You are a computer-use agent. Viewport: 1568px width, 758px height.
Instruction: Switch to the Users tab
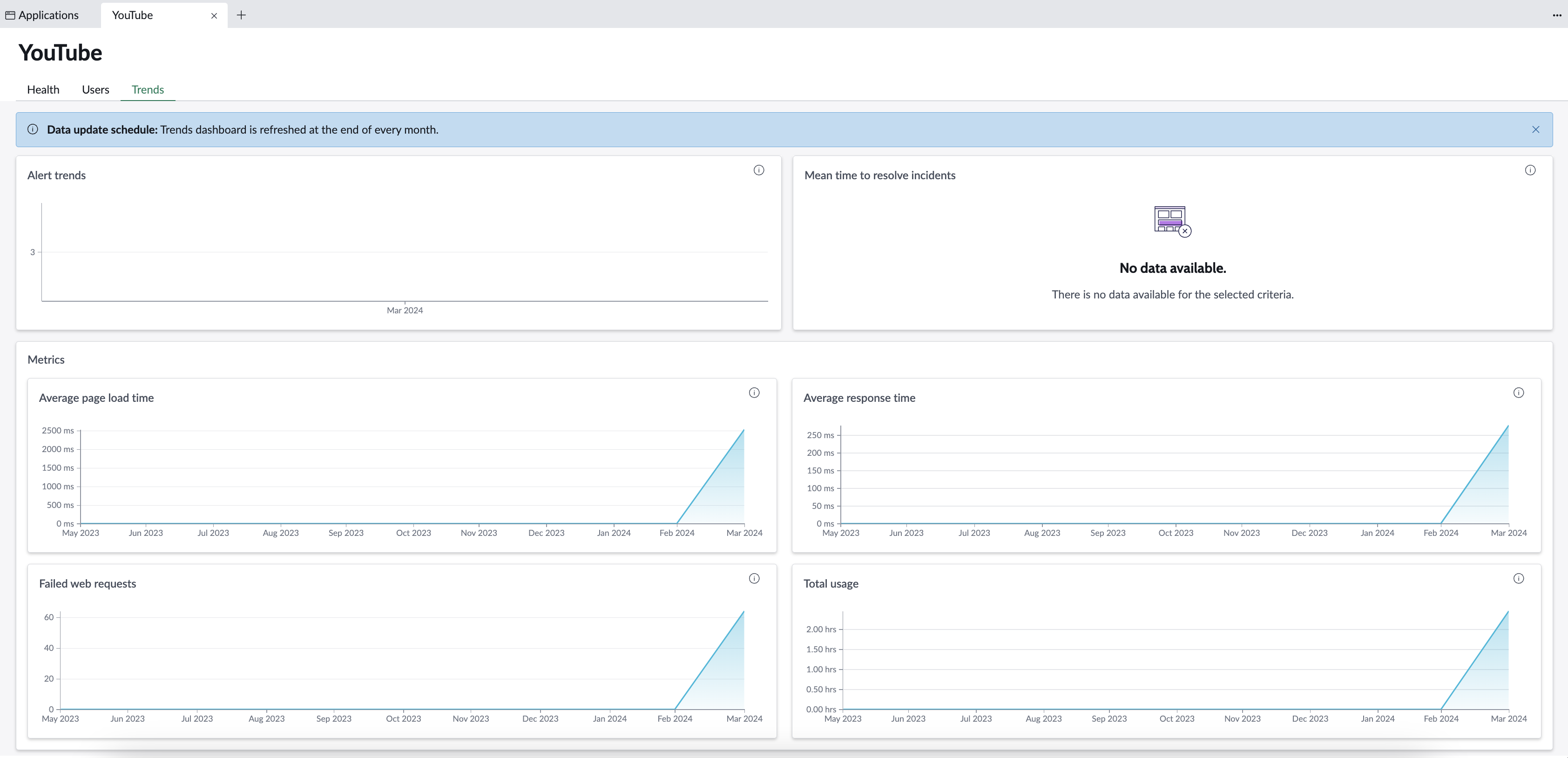[95, 89]
